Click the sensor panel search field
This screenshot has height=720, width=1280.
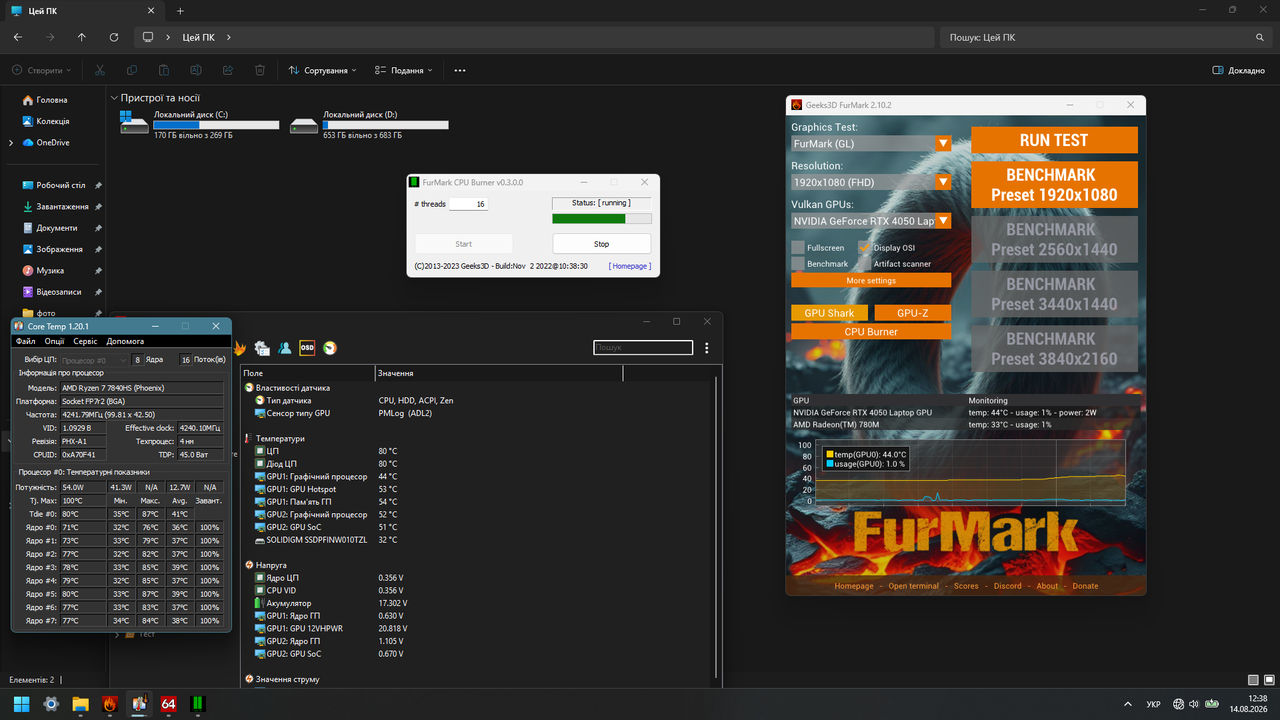coord(643,348)
